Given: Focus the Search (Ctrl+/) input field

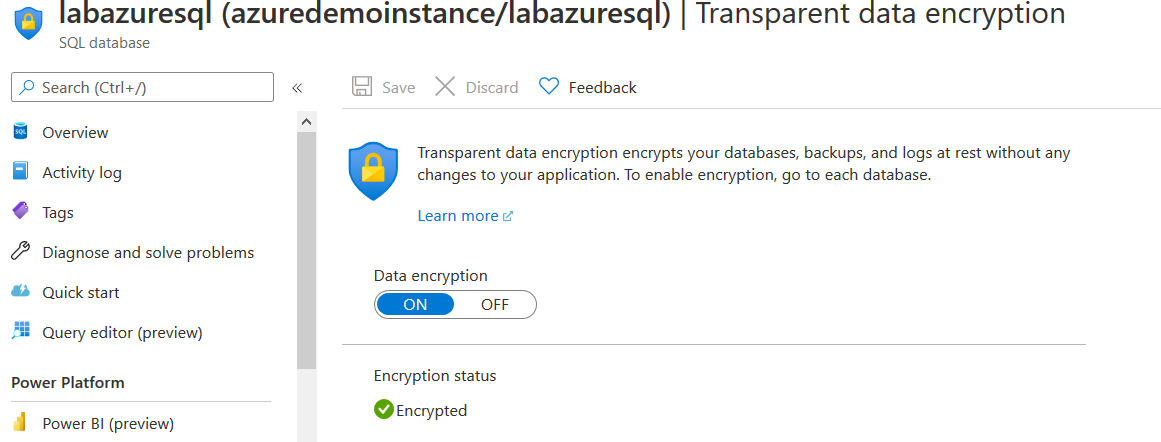Looking at the screenshot, I should point(150,87).
